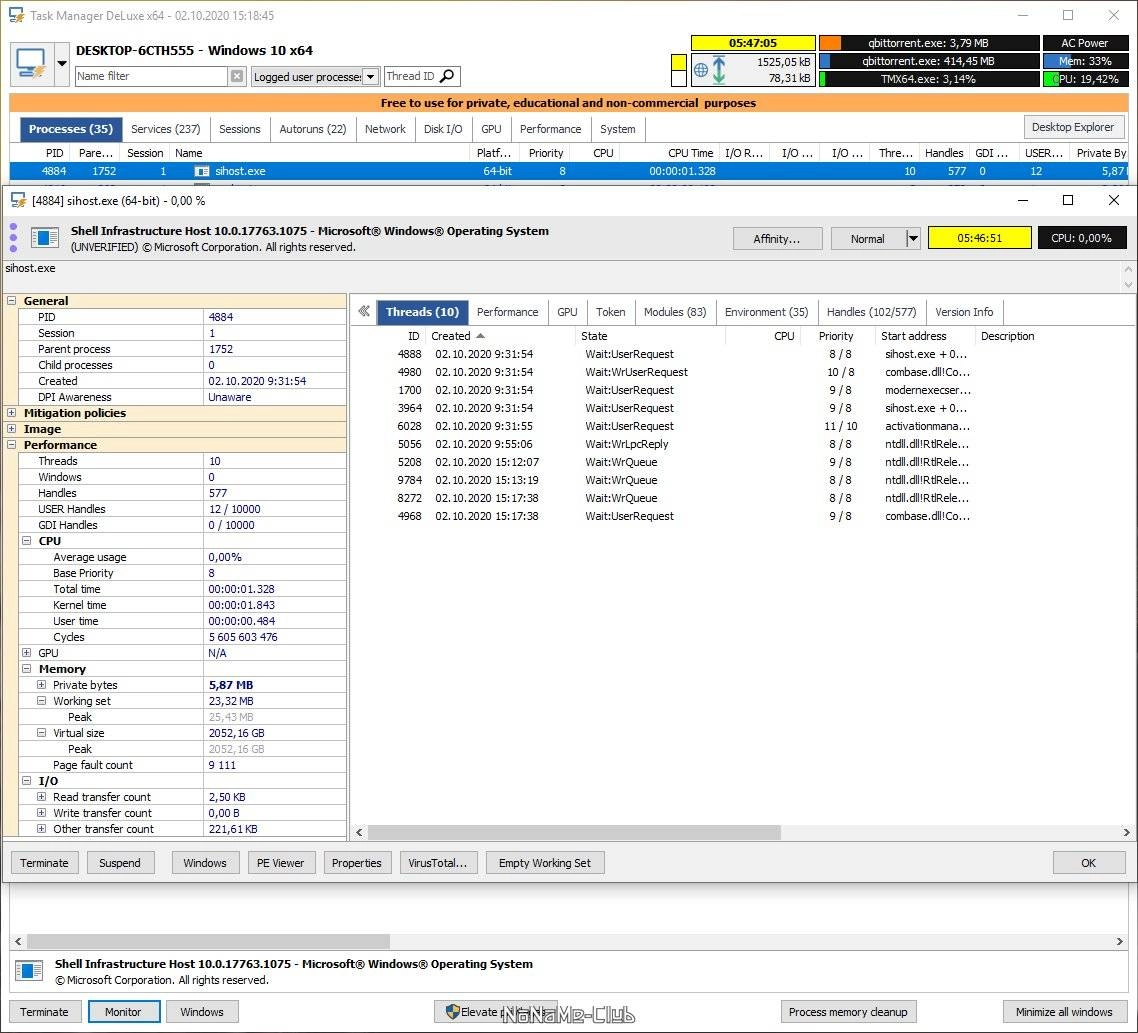Viewport: 1138px width, 1033px height.
Task: Expand the Write transfer count row
Action: click(x=41, y=812)
